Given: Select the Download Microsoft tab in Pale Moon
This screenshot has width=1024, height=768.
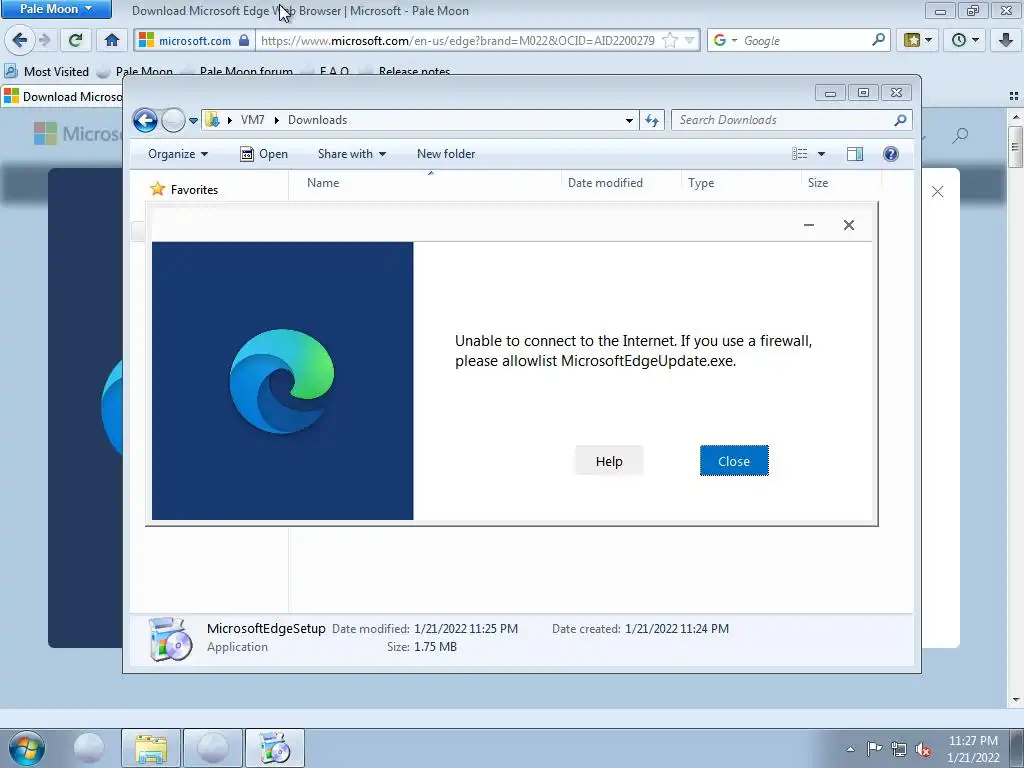Looking at the screenshot, I should tap(63, 97).
